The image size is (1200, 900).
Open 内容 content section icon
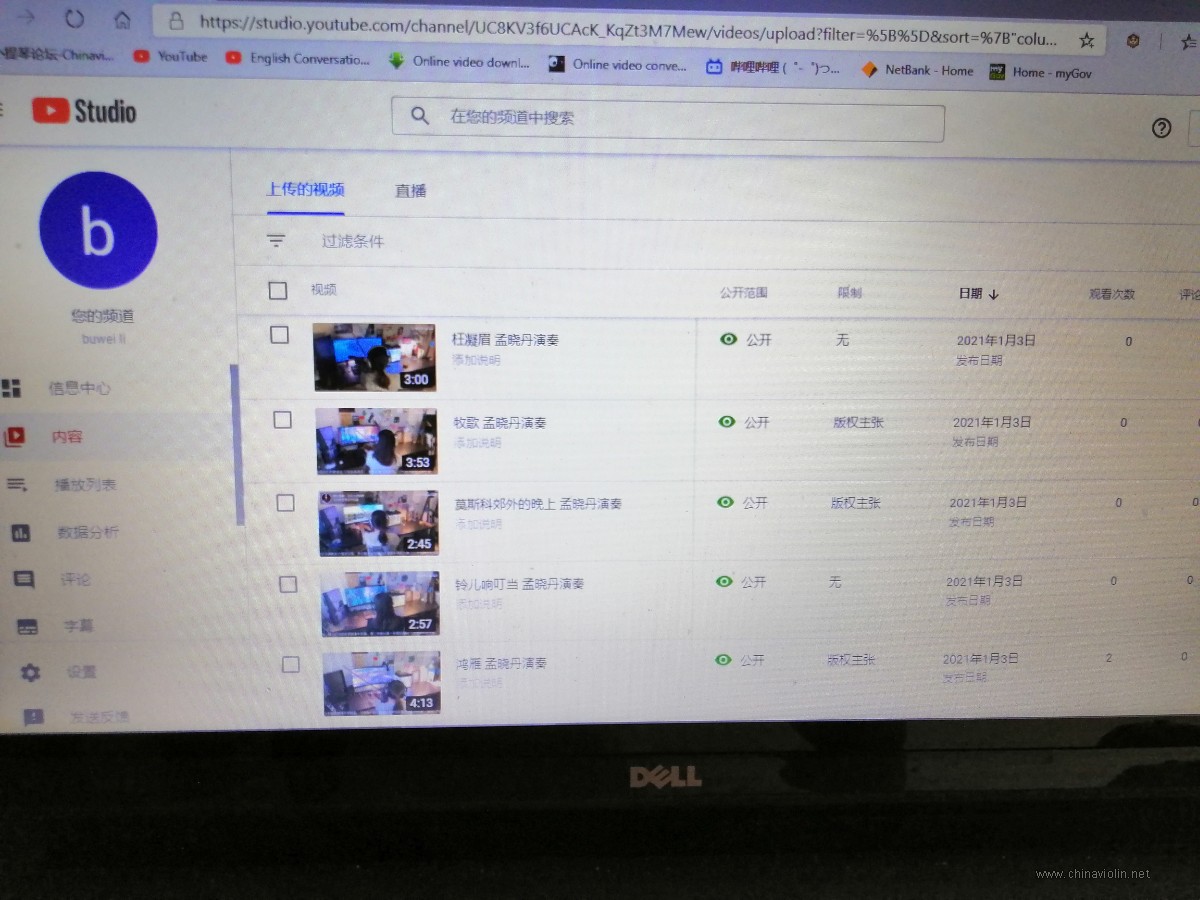point(14,436)
